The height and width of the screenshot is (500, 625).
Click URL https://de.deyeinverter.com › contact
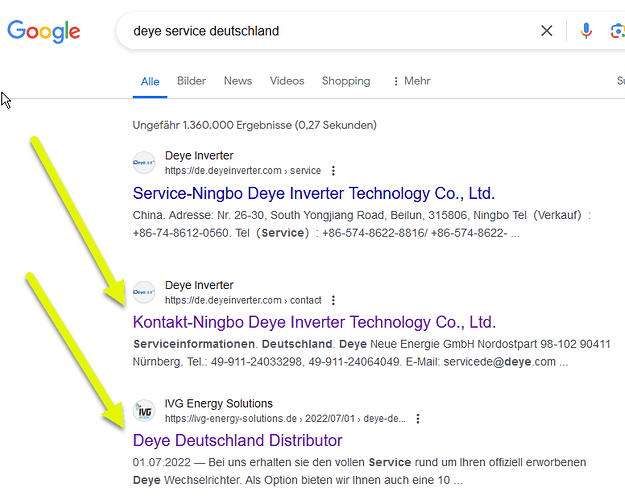pos(243,300)
